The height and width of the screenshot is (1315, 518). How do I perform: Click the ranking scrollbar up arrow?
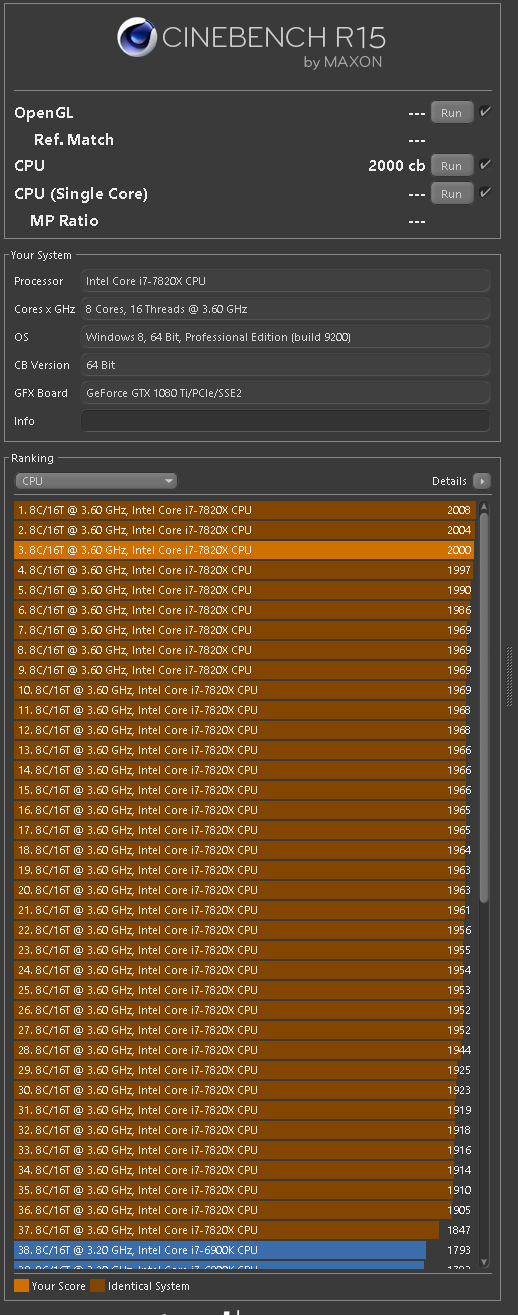tap(485, 506)
